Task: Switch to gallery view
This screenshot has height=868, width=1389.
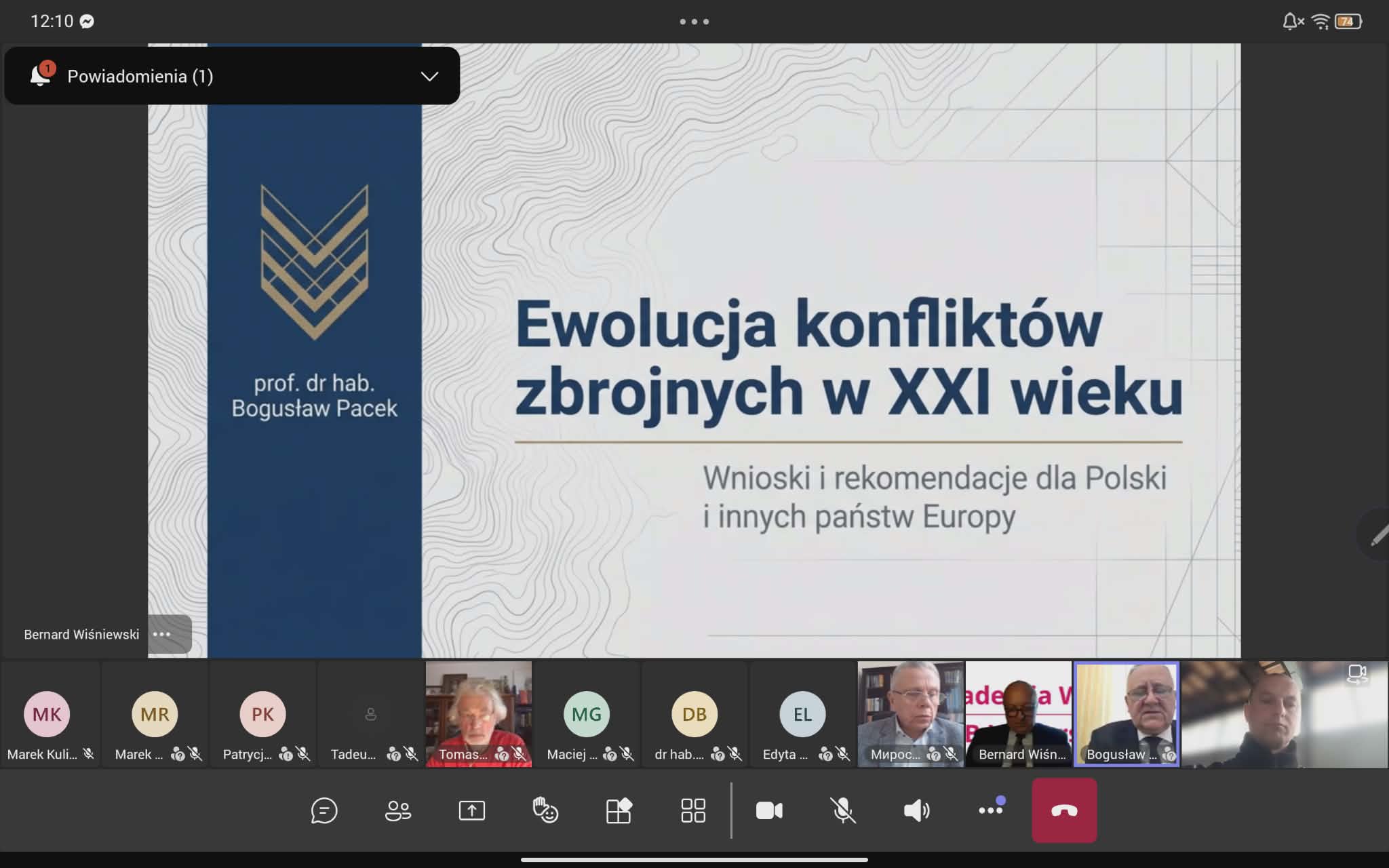Action: pyautogui.click(x=693, y=810)
